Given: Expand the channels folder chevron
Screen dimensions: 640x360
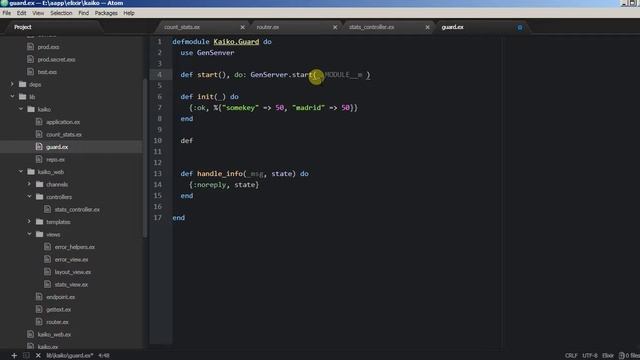Looking at the screenshot, I should pyautogui.click(x=29, y=184).
